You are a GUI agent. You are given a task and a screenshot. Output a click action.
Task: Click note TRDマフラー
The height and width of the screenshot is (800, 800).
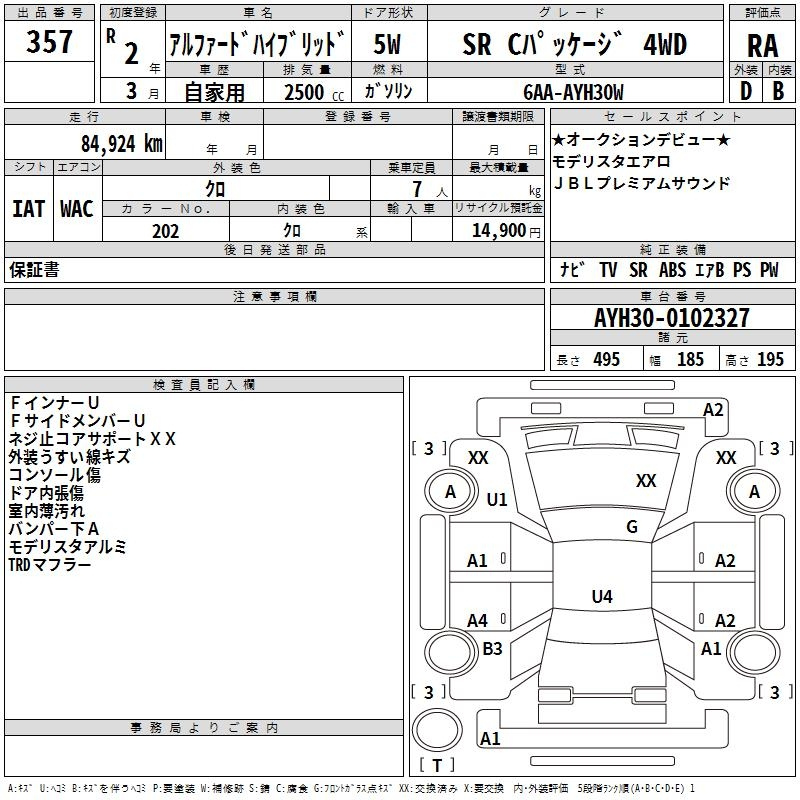click(x=49, y=565)
